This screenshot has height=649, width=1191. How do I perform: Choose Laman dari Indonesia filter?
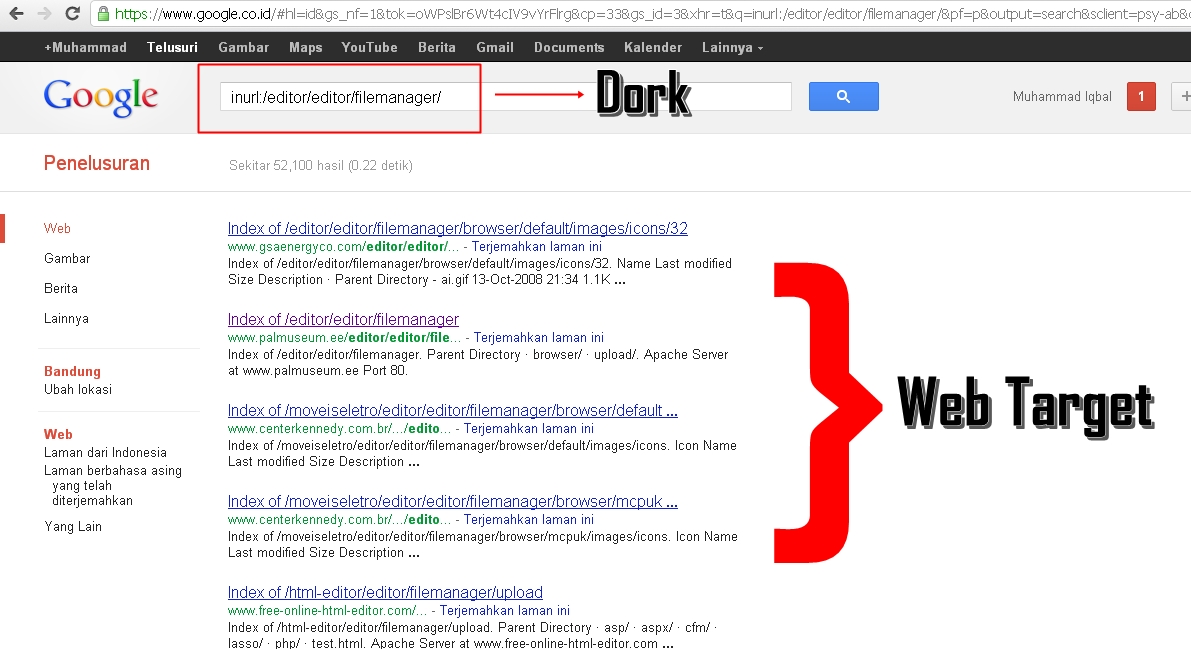tap(105, 452)
